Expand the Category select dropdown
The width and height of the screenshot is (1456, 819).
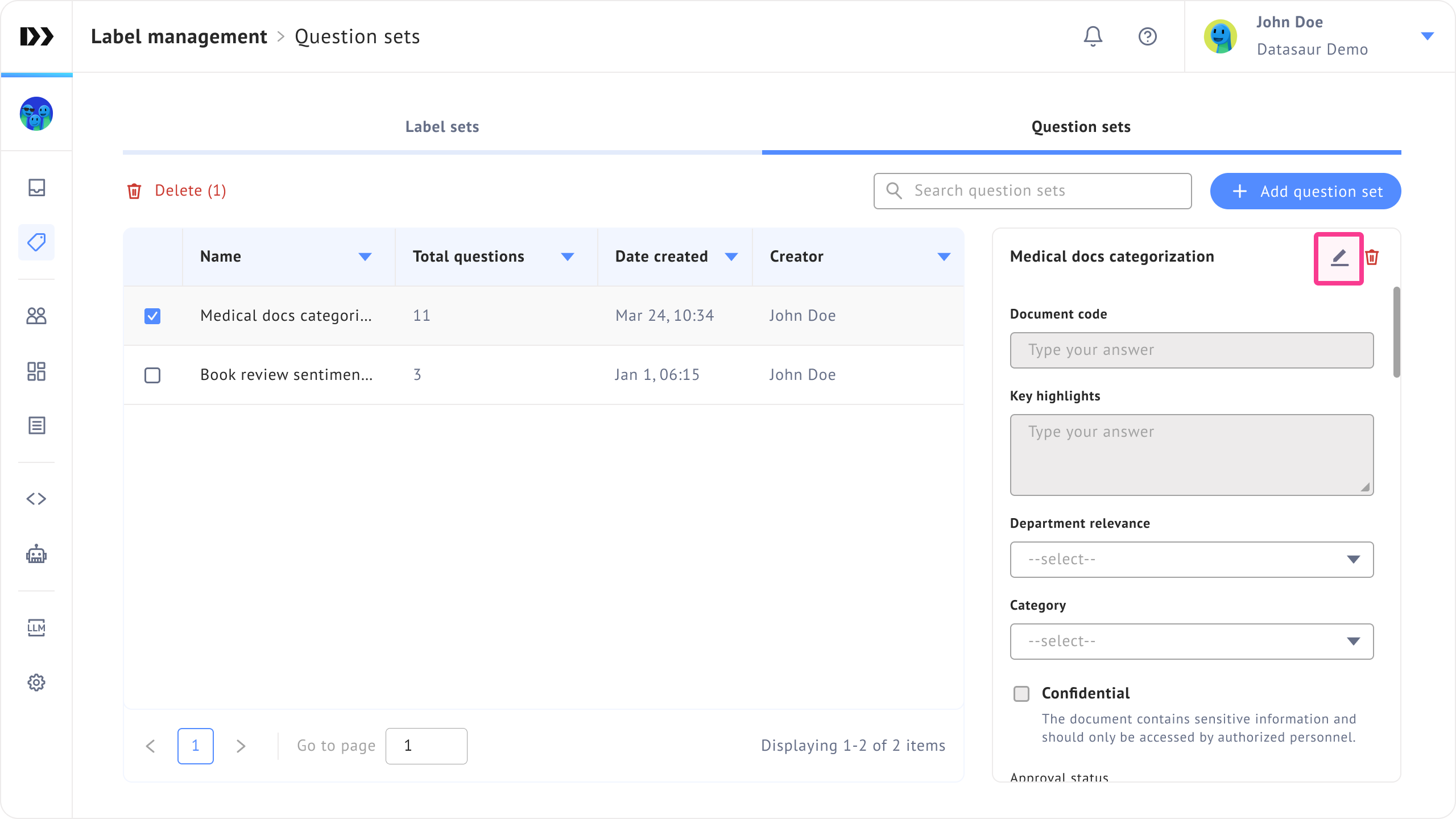(x=1192, y=642)
